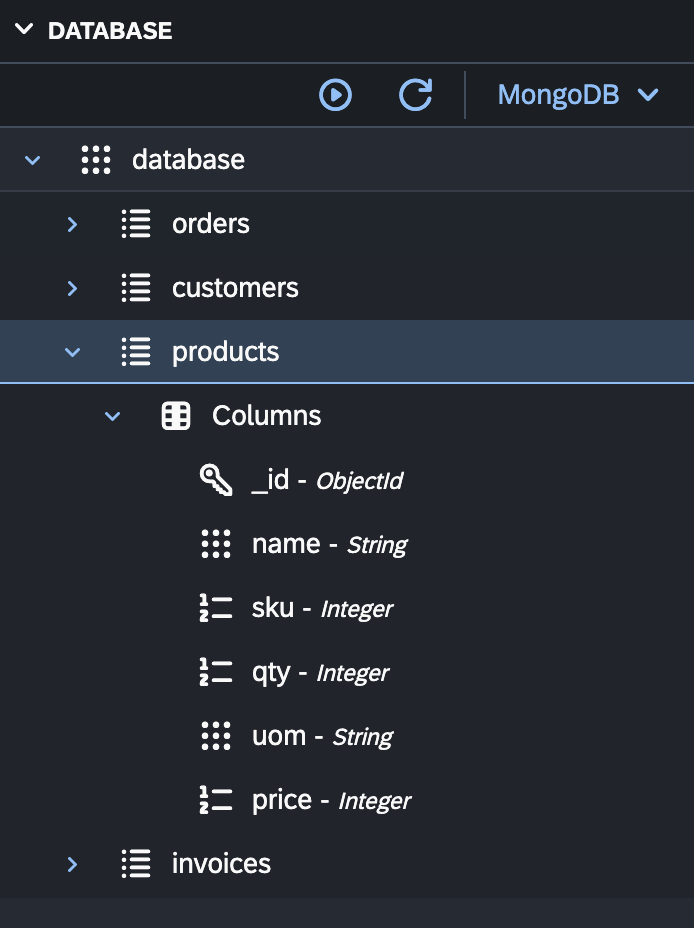Click the Columns table icon
694x928 pixels.
point(176,415)
